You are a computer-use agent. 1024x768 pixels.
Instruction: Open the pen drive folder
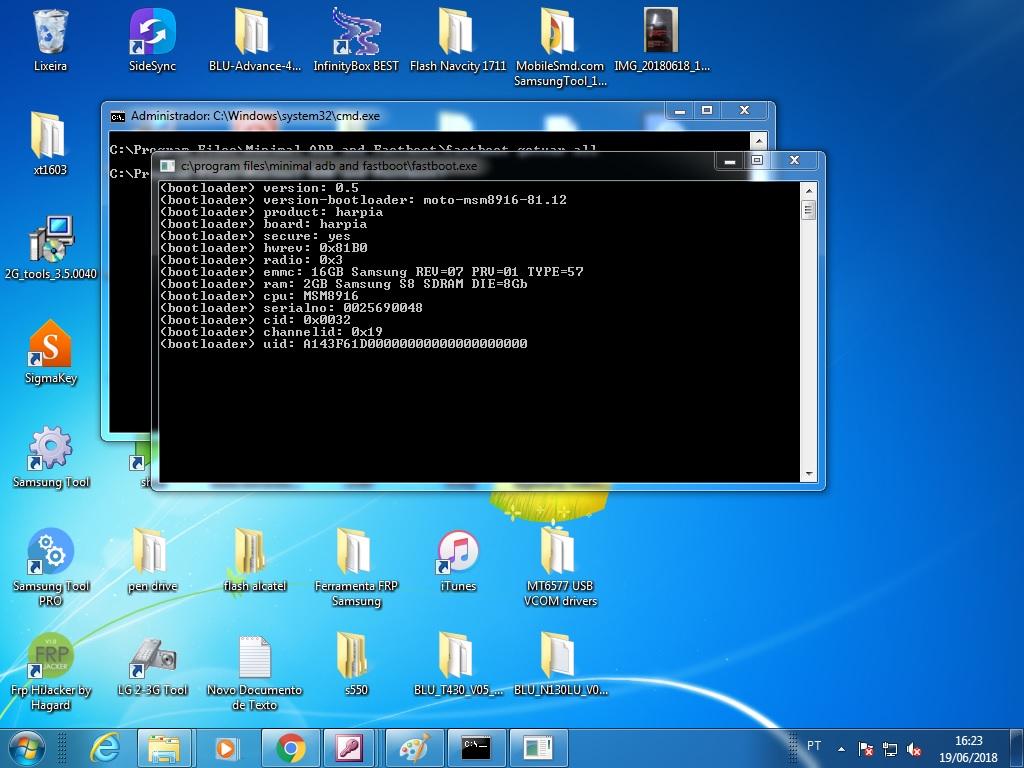click(x=152, y=560)
